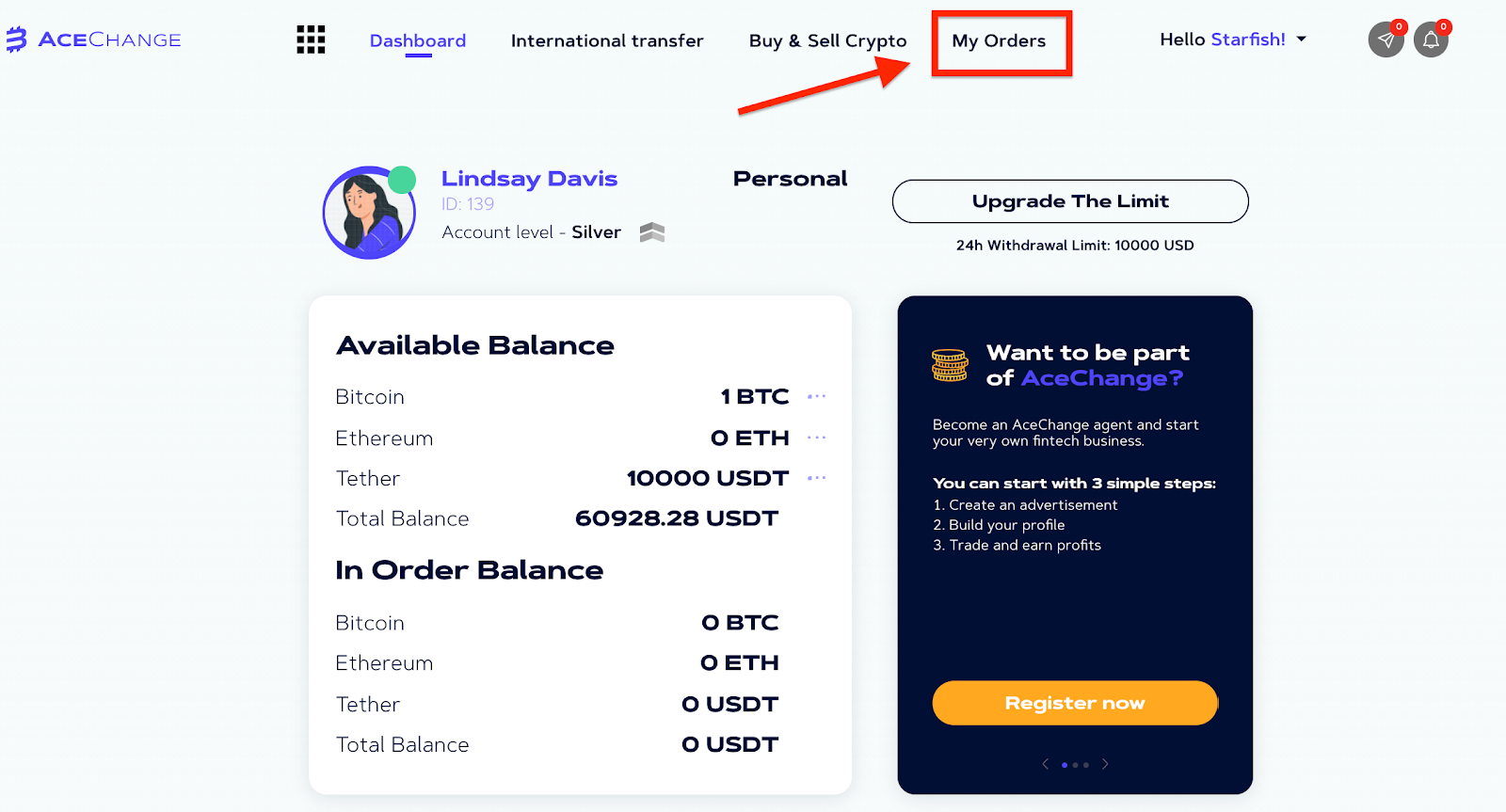The height and width of the screenshot is (812, 1506).
Task: Switch to the Dashboard tab
Action: 418,40
